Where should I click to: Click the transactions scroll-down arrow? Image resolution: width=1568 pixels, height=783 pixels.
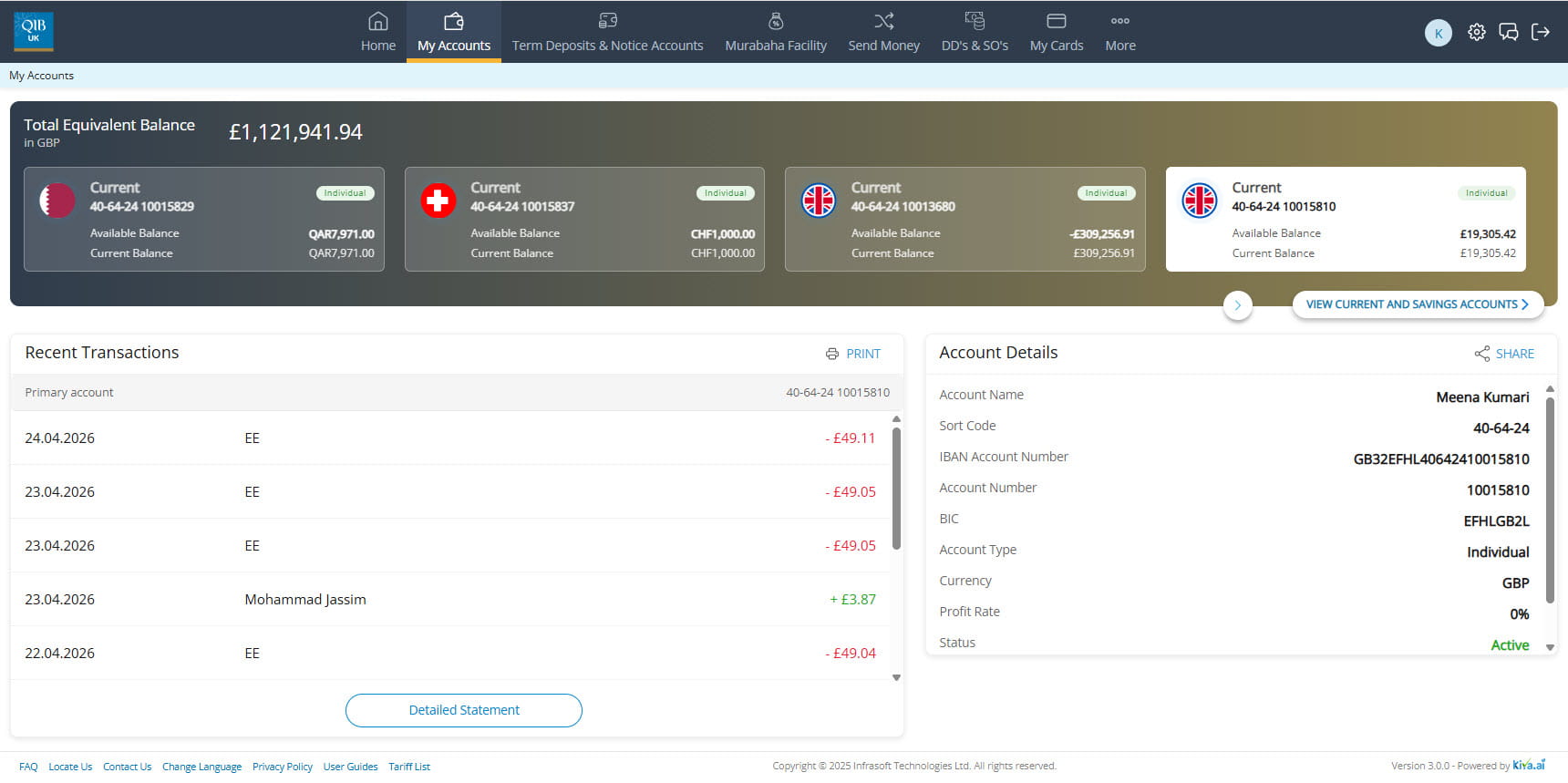pos(896,677)
